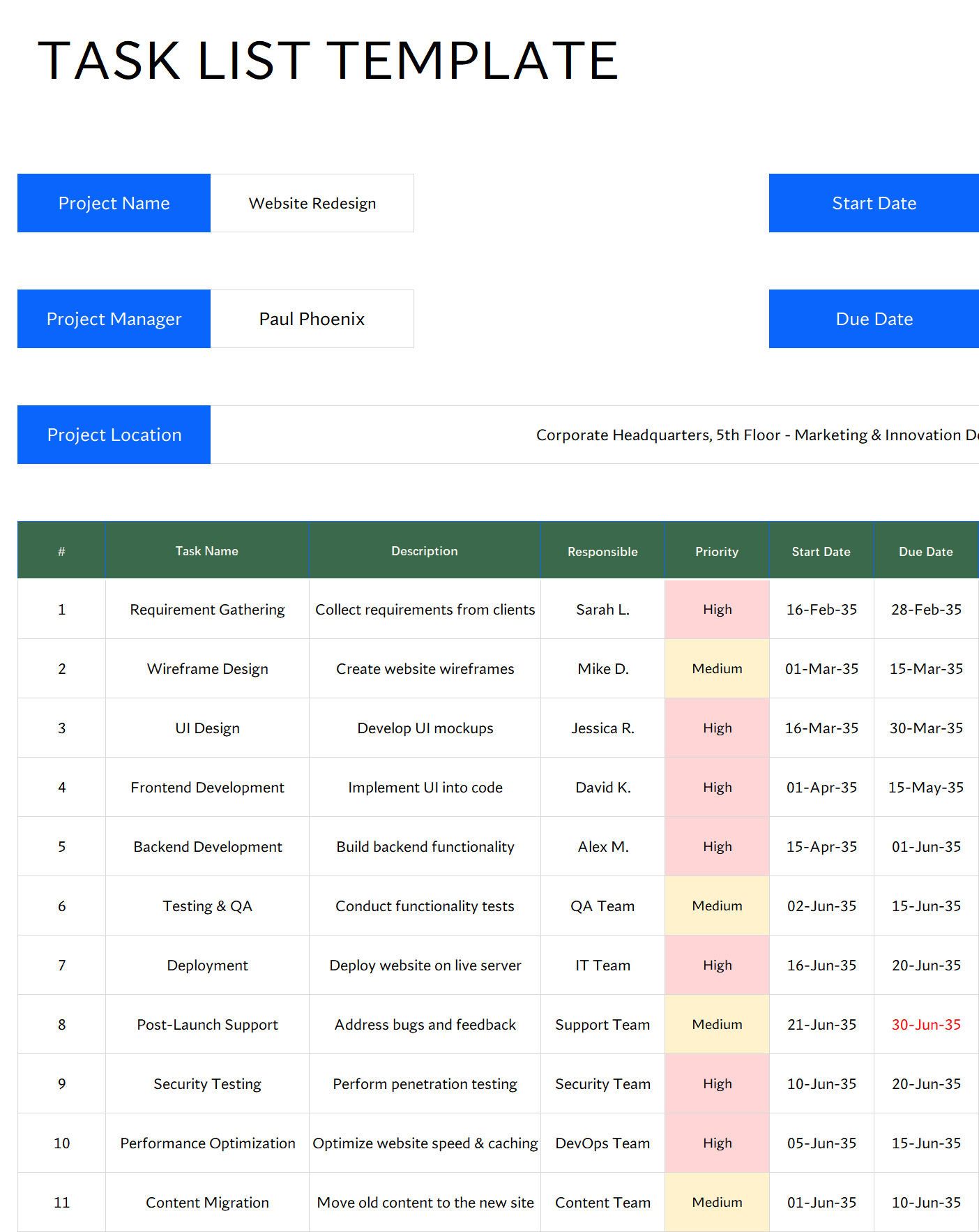Viewport: 979px width, 1232px height.
Task: Click Medium priority for Wireframe Design
Action: click(717, 669)
